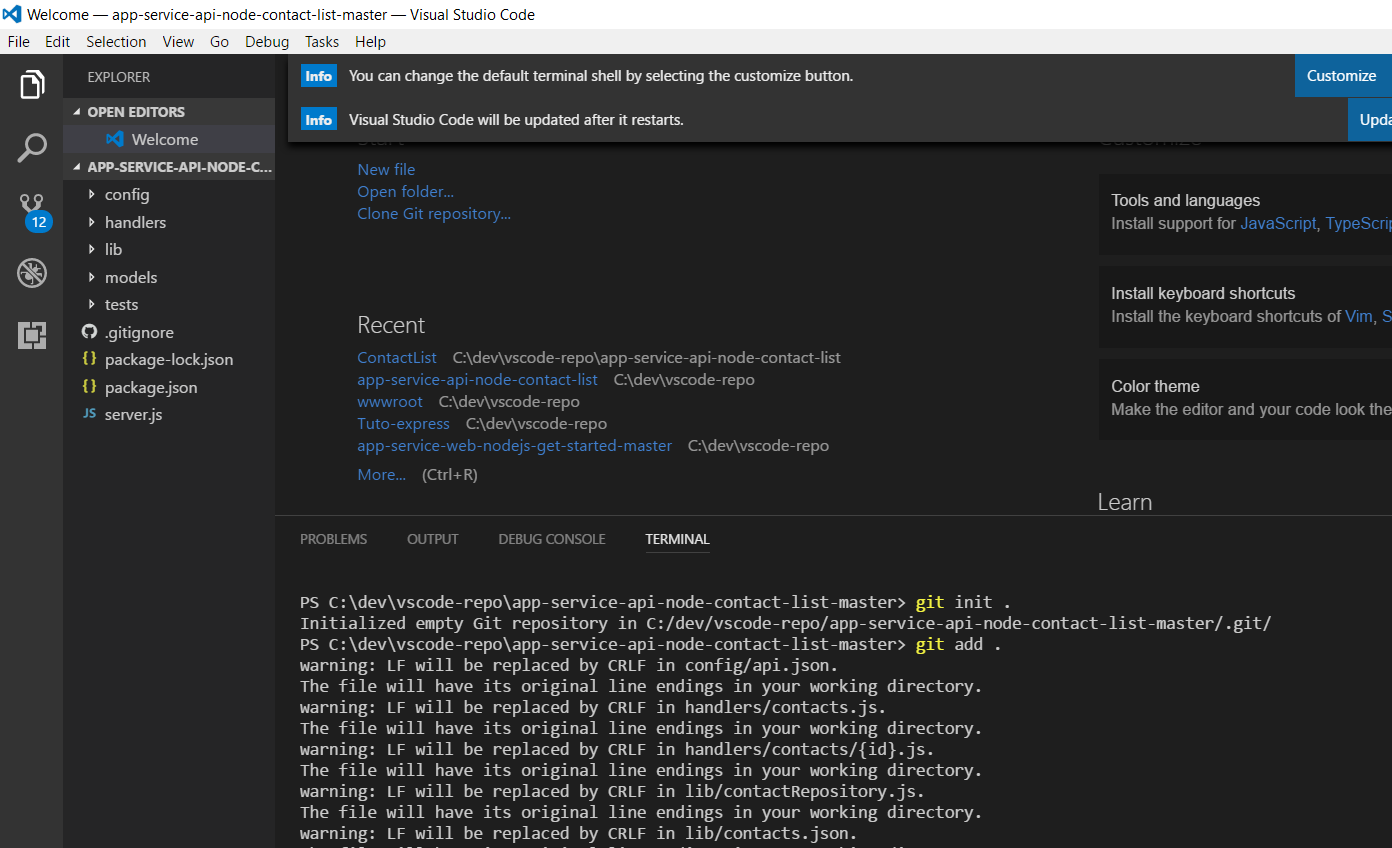Switch to the PROBLEMS panel tab
Image resolution: width=1392 pixels, height=848 pixels.
pos(333,539)
